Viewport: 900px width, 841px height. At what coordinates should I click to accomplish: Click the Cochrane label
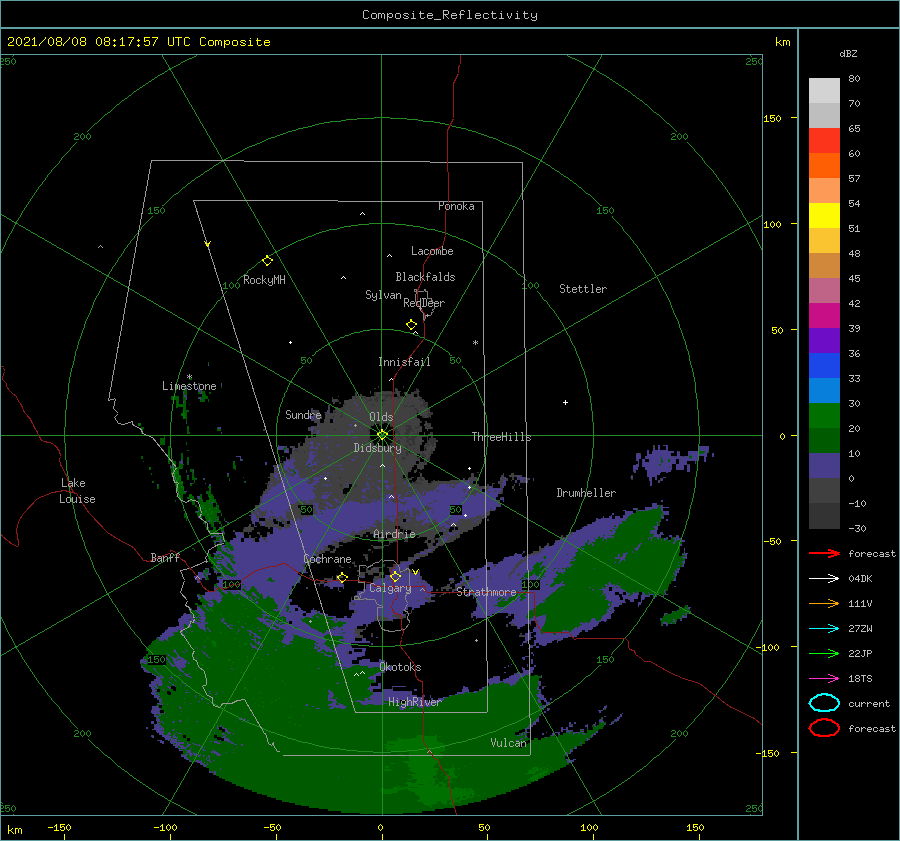coord(327,559)
